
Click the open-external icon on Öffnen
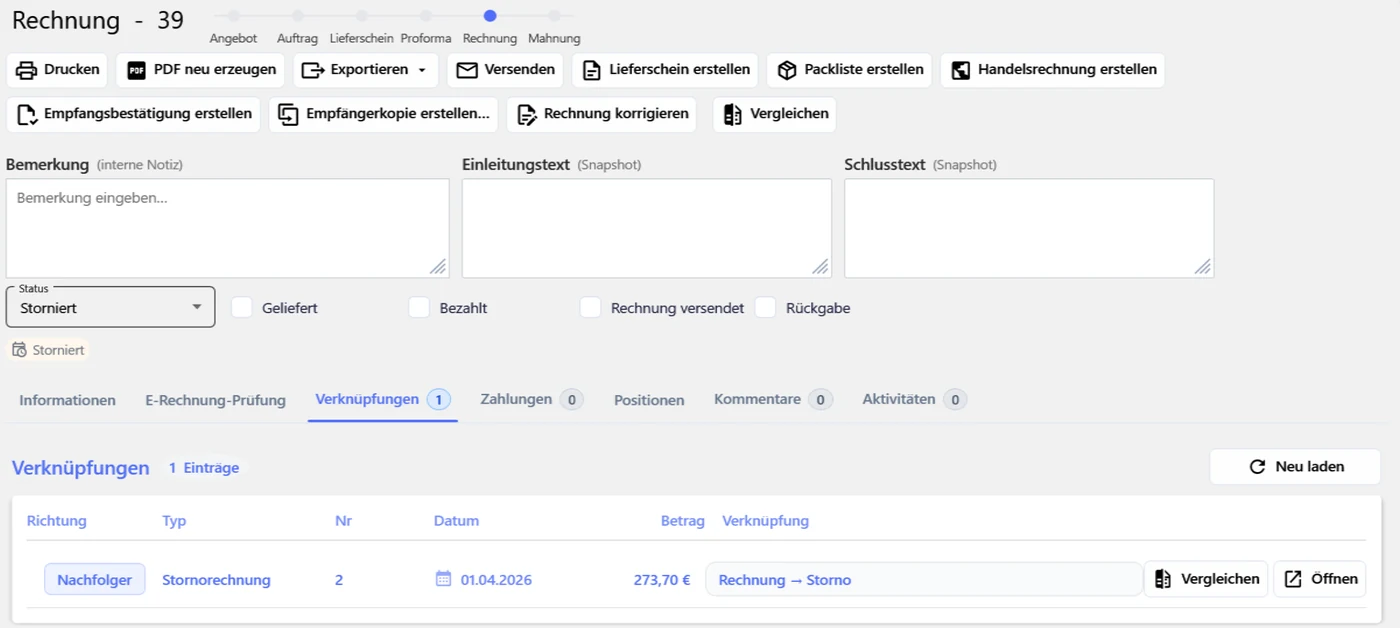pos(1293,579)
